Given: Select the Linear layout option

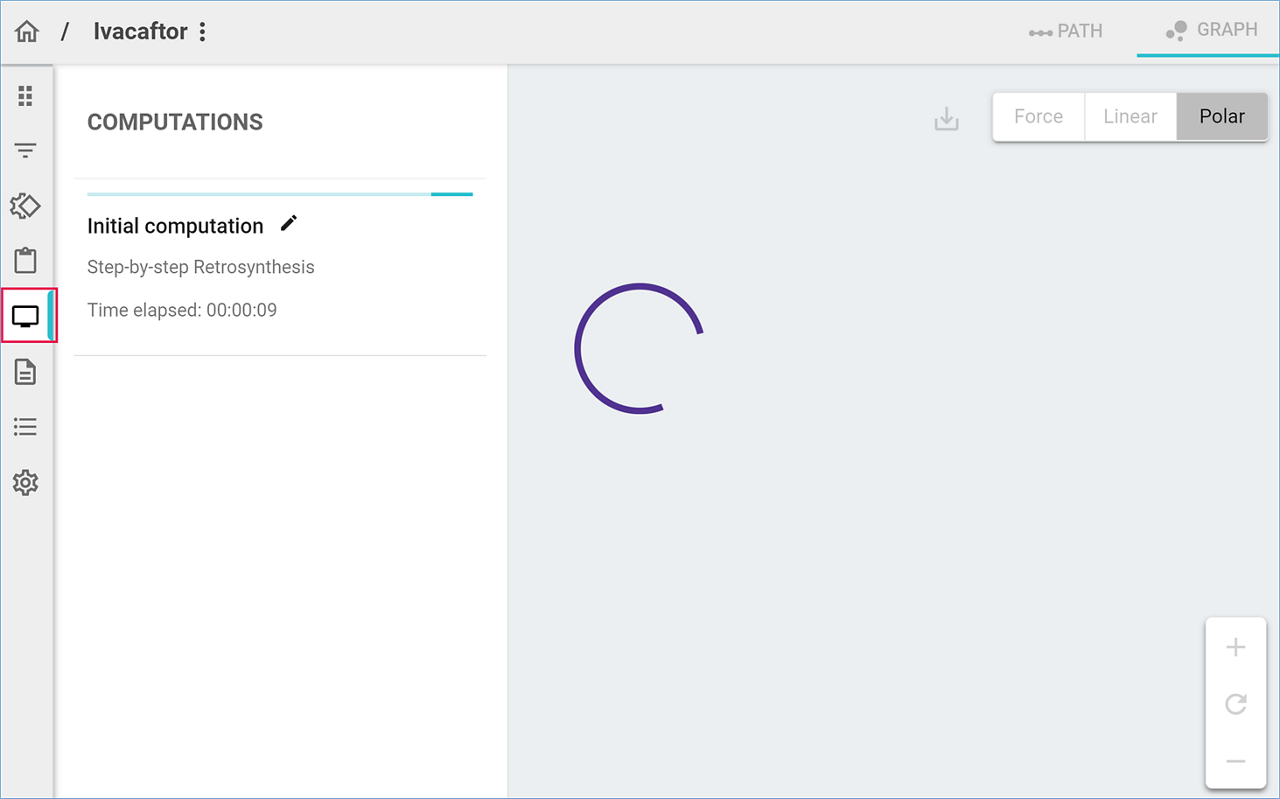Looking at the screenshot, I should tap(1130, 117).
